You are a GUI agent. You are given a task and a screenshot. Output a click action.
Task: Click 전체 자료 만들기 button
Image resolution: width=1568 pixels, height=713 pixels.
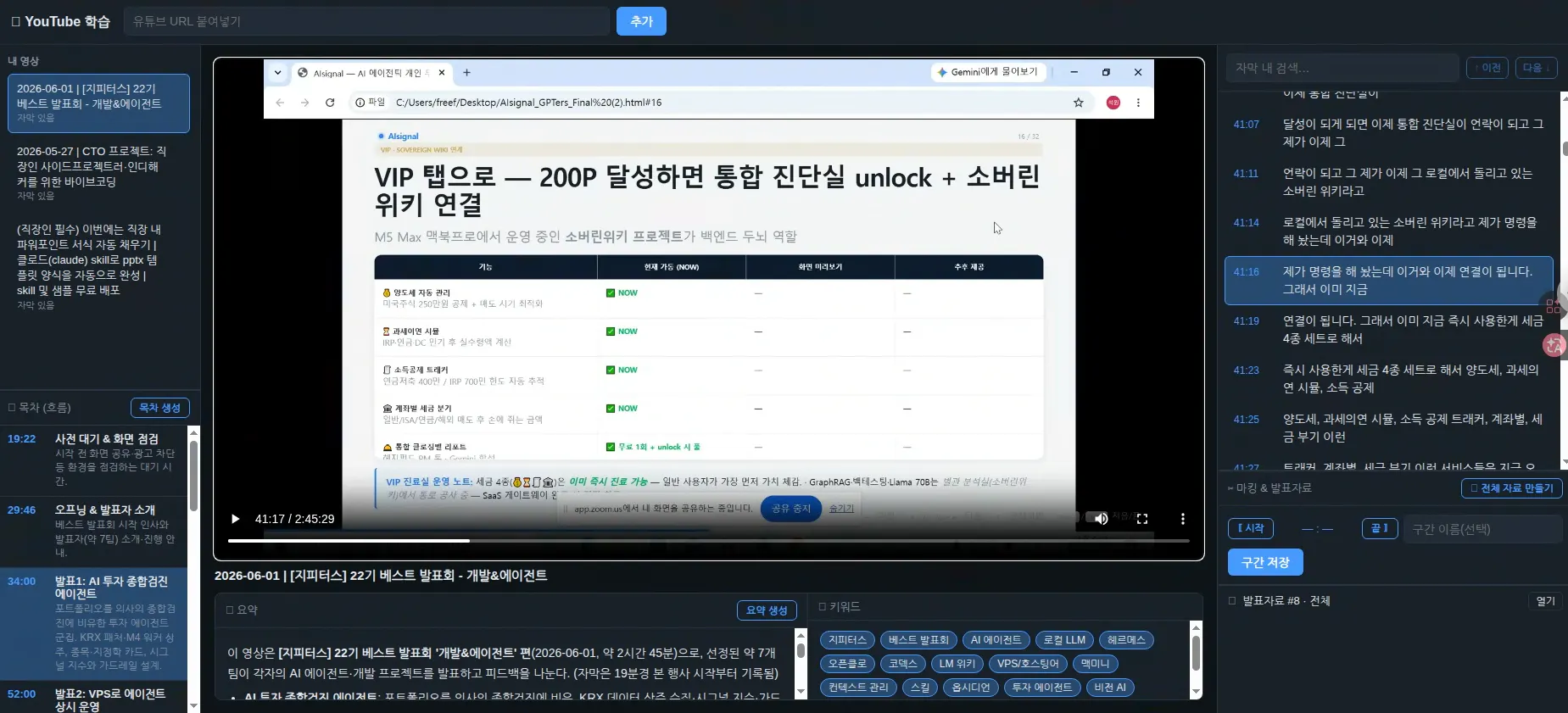pyautogui.click(x=1511, y=488)
